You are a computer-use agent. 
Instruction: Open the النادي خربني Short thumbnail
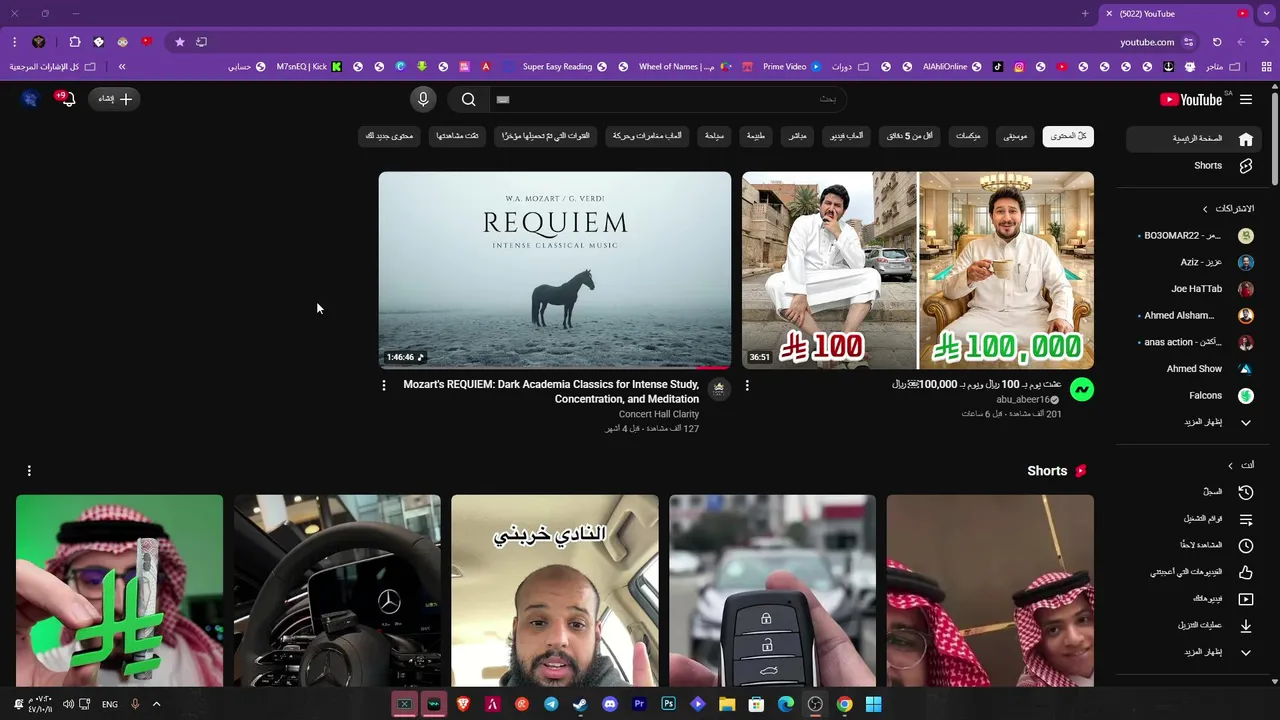click(x=555, y=590)
